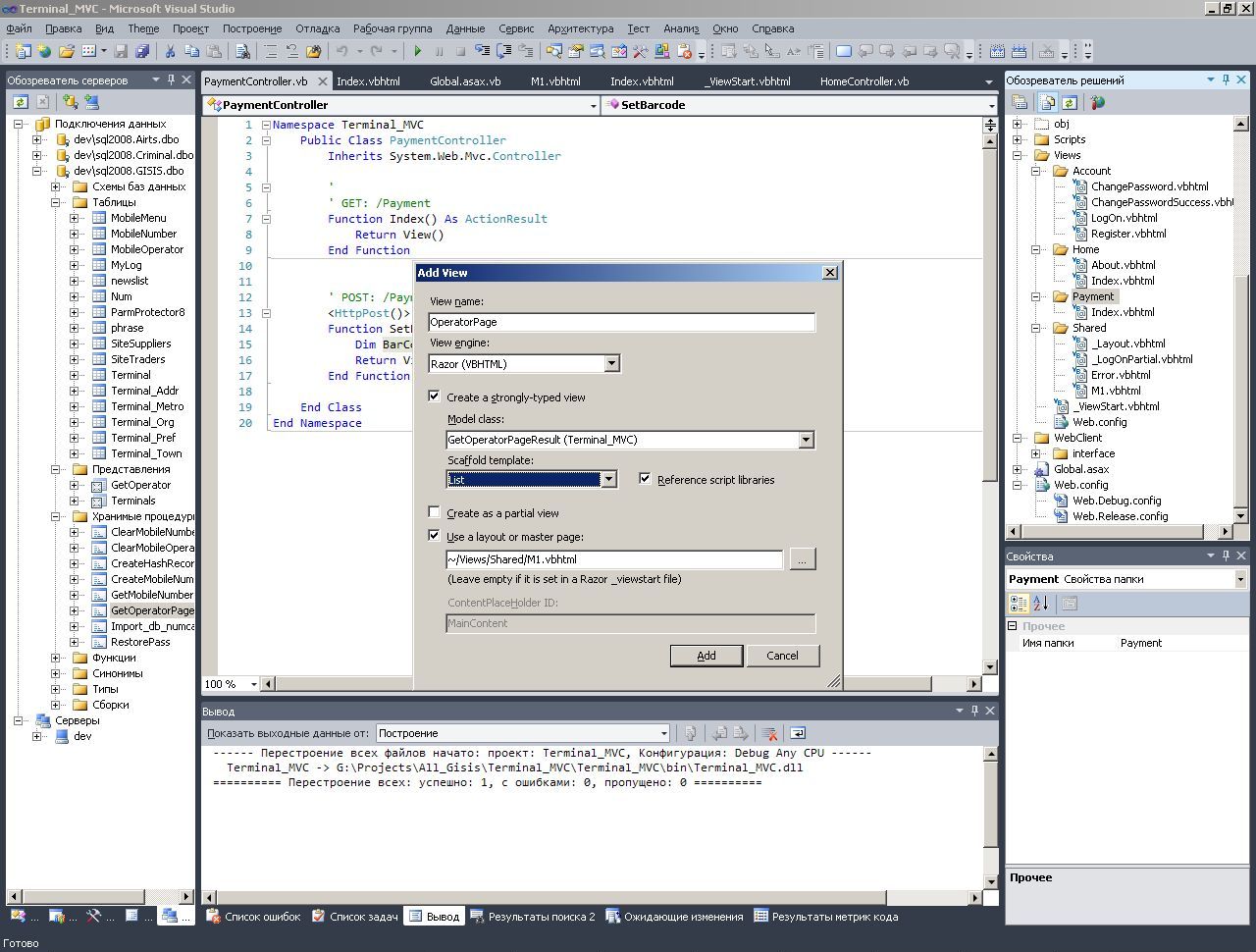Open the PaymentController class dropdown
Viewport: 1256px width, 952px height.
593,105
